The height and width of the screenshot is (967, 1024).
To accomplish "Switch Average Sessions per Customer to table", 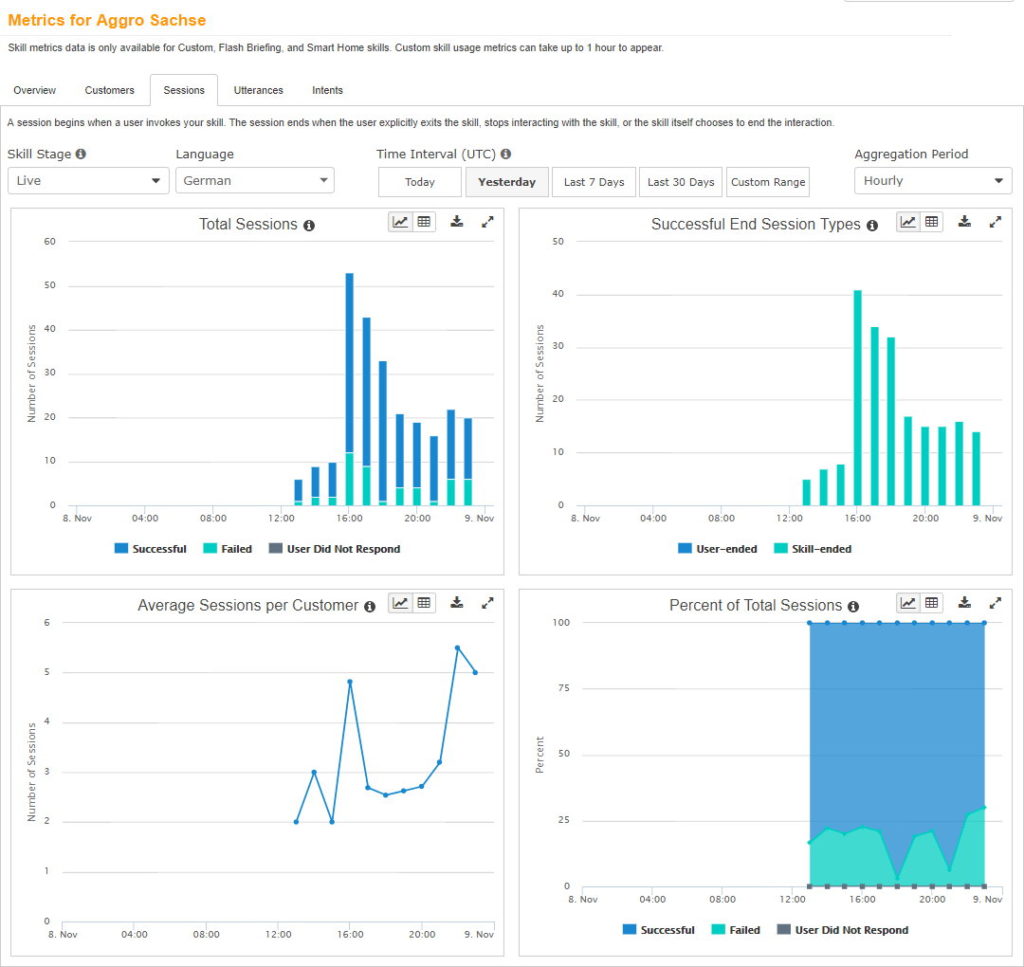I will [x=424, y=603].
